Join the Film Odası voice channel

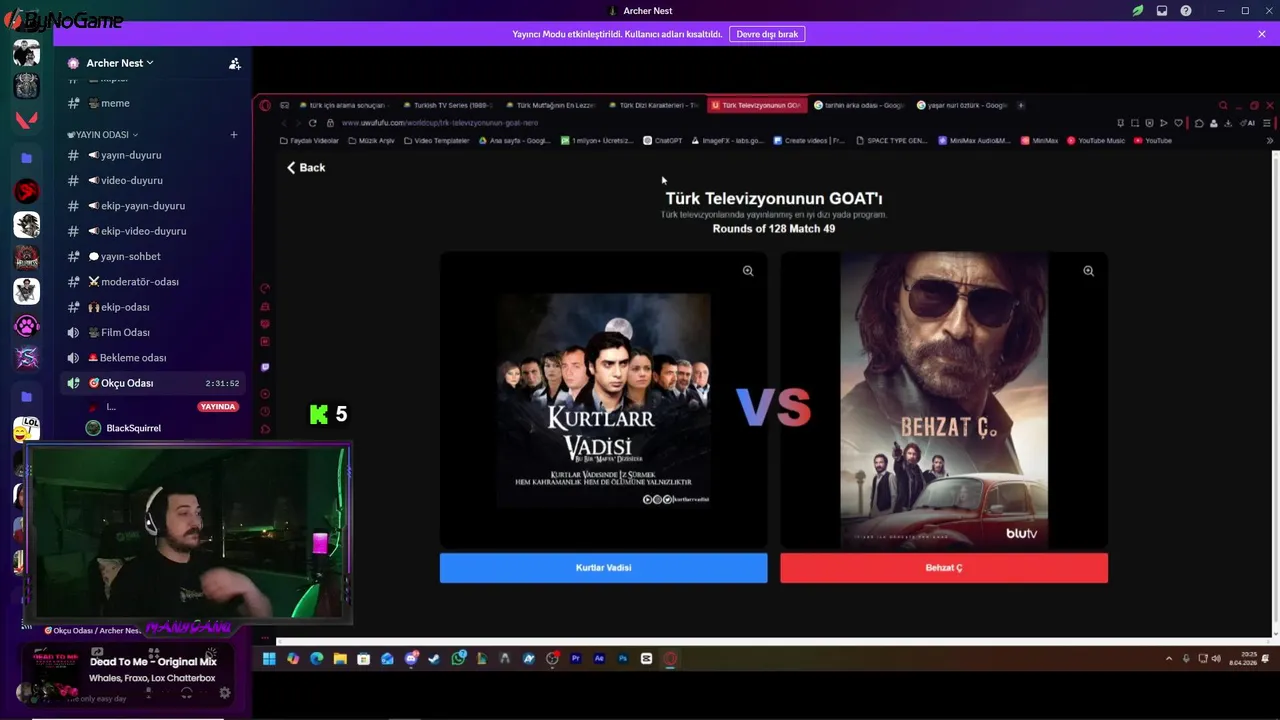click(152, 332)
